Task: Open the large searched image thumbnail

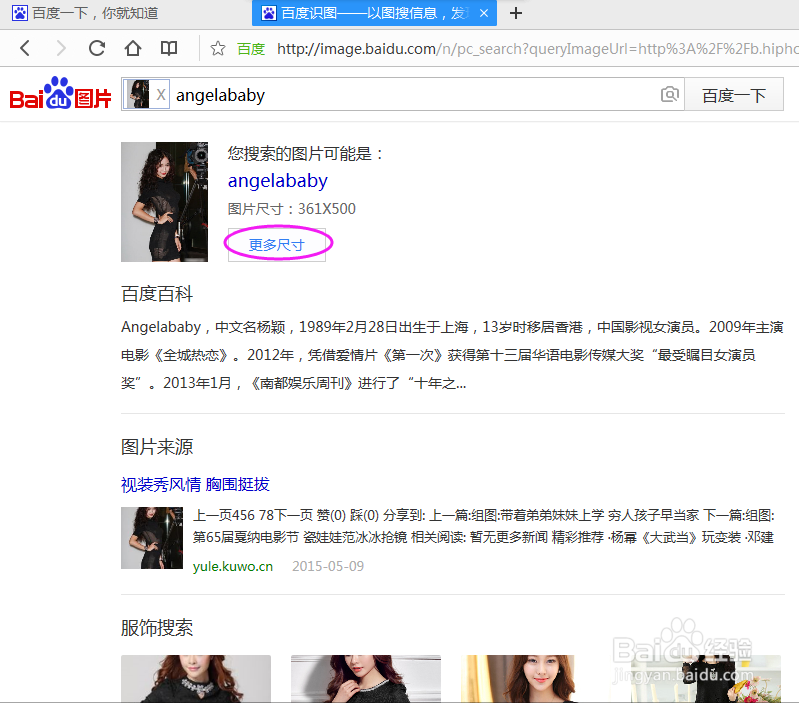Action: [x=165, y=202]
